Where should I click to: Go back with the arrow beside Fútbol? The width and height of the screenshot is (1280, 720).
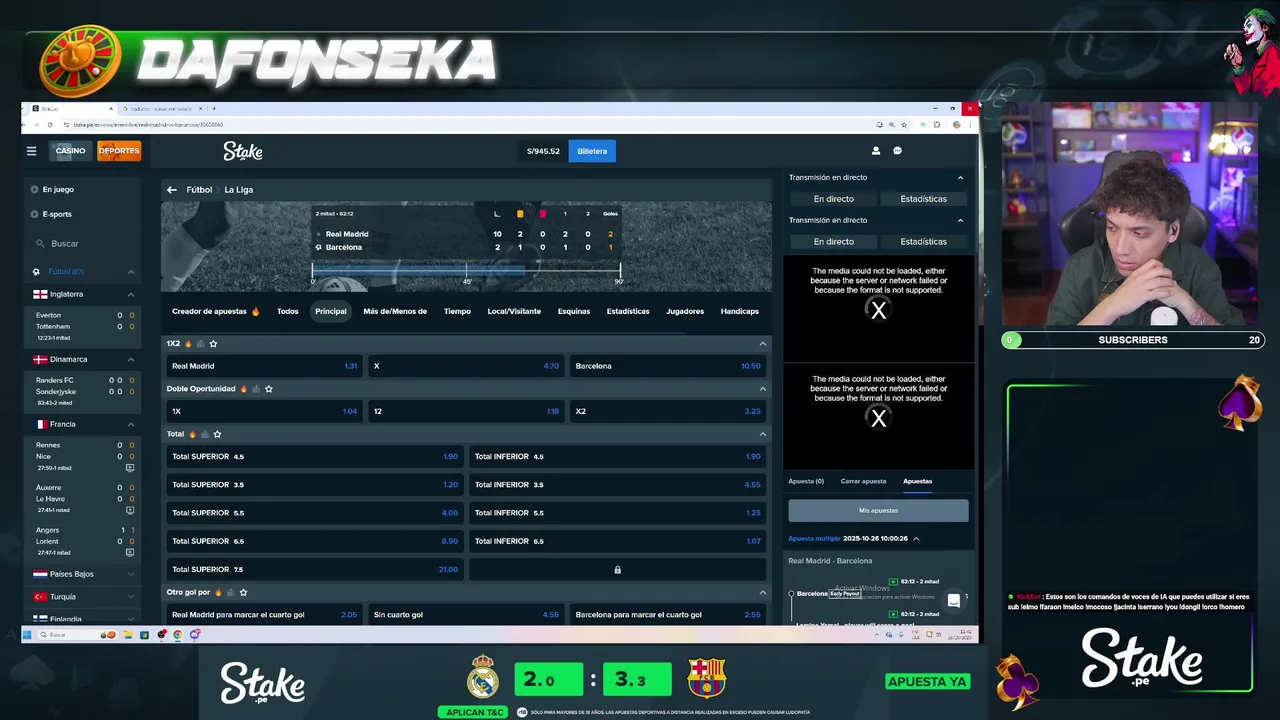coord(172,189)
